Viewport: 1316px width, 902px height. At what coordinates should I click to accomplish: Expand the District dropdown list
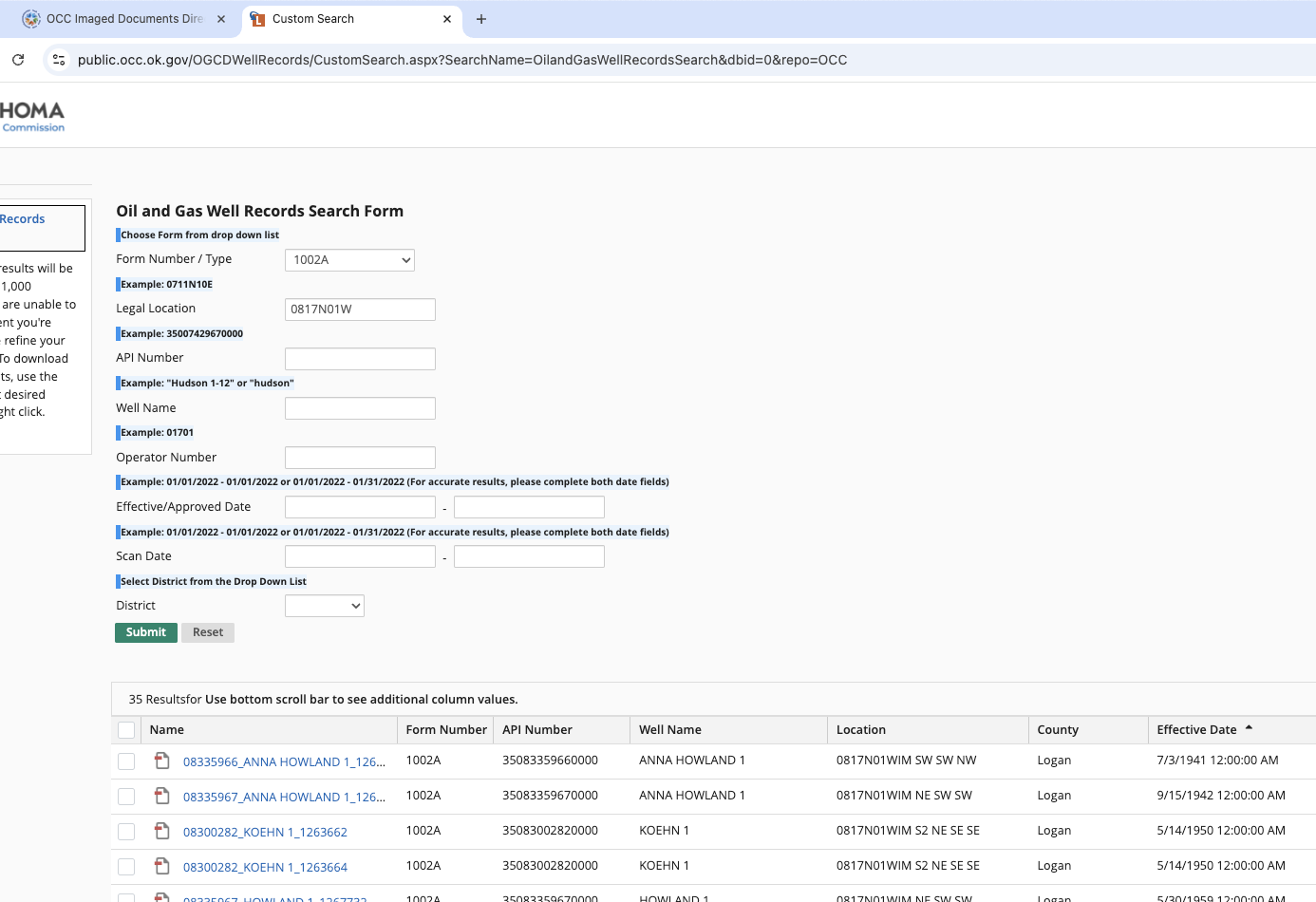click(325, 606)
